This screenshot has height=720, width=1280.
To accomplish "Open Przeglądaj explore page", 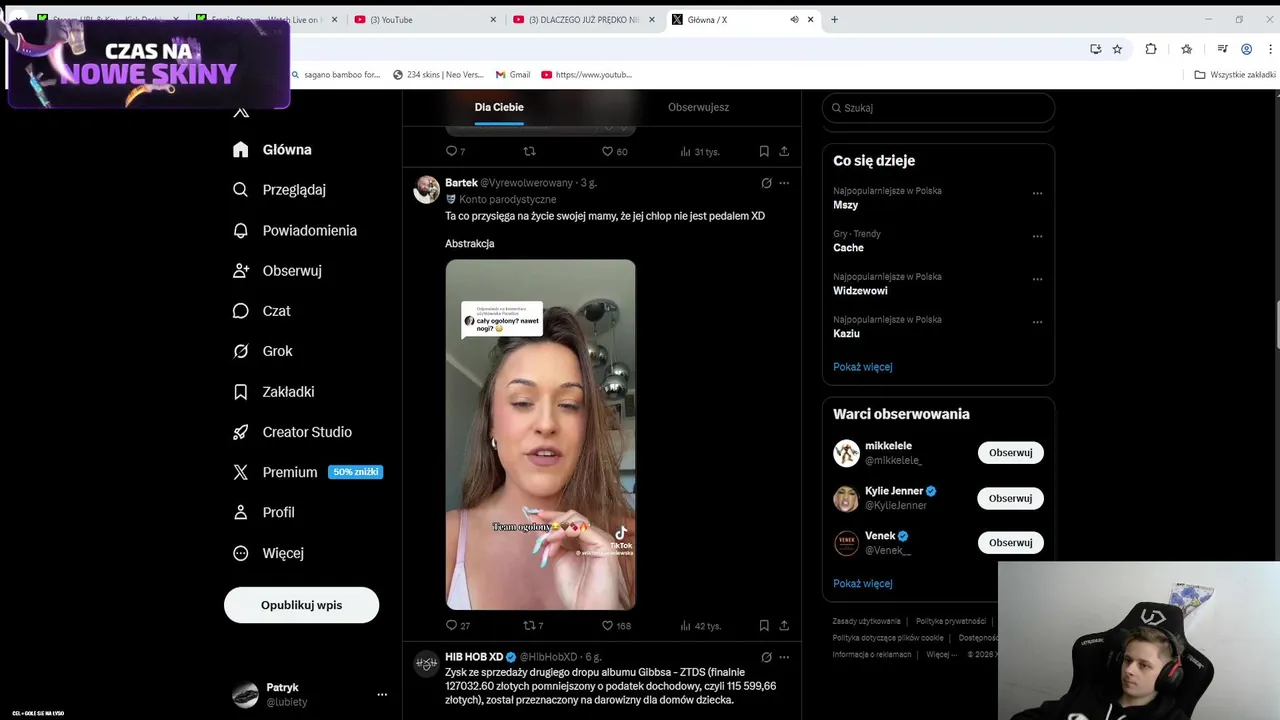I will pyautogui.click(x=279, y=190).
